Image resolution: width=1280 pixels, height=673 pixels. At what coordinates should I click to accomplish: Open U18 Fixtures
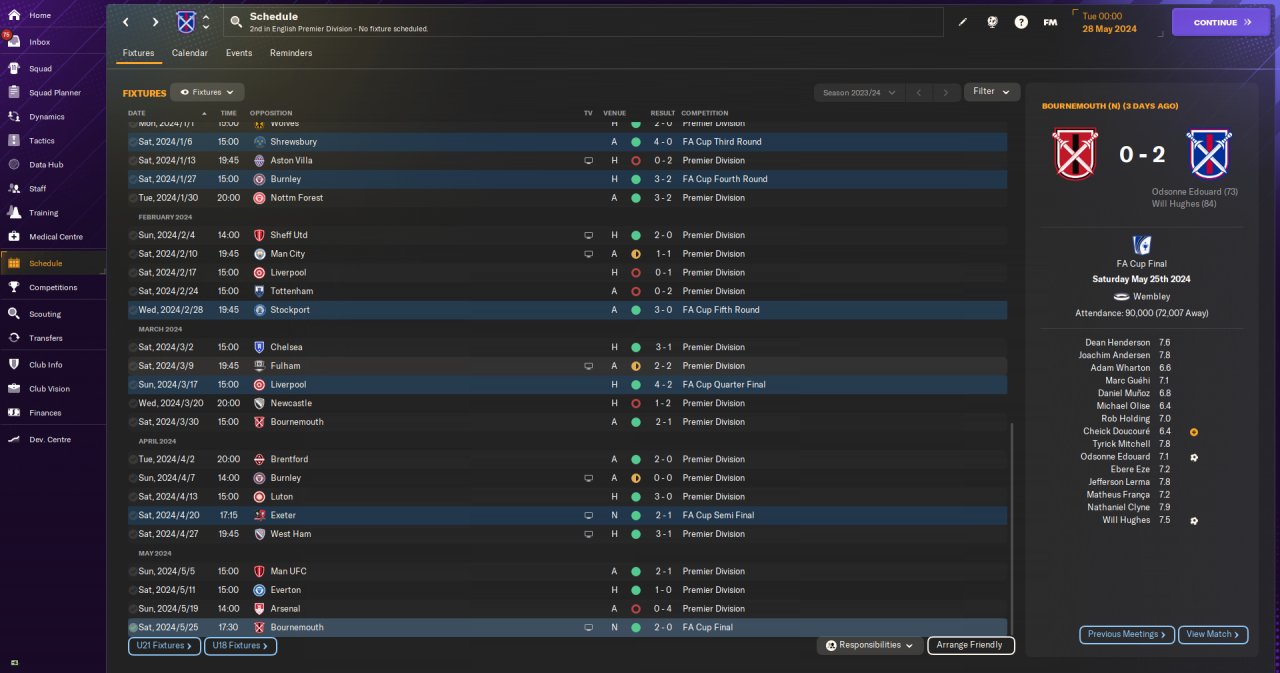[240, 646]
